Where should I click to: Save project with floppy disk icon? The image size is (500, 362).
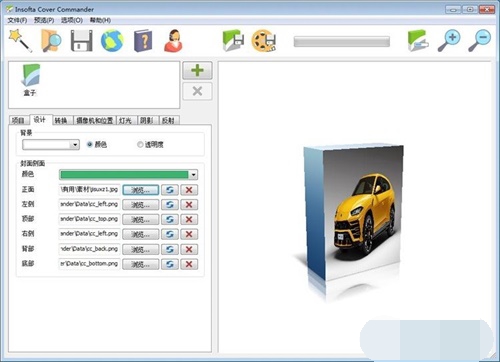tap(81, 41)
